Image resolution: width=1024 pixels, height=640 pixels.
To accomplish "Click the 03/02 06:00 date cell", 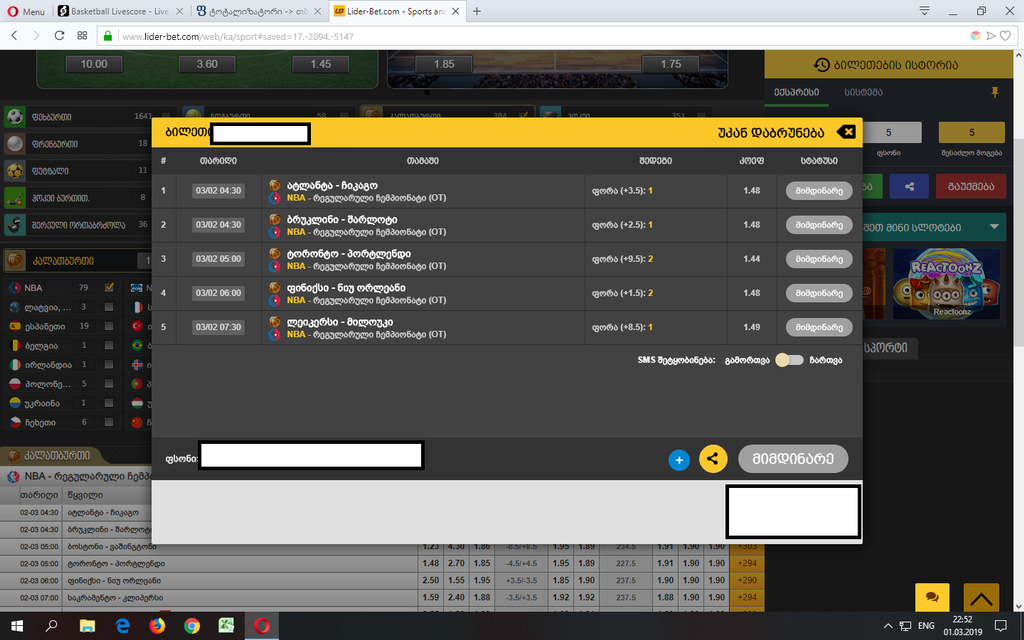I will pos(218,293).
